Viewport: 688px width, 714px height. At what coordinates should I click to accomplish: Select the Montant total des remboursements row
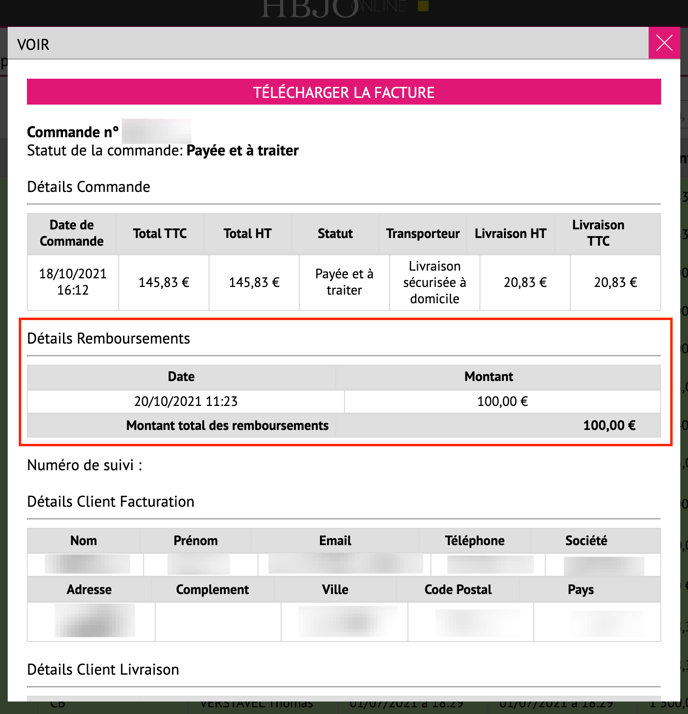coord(343,425)
